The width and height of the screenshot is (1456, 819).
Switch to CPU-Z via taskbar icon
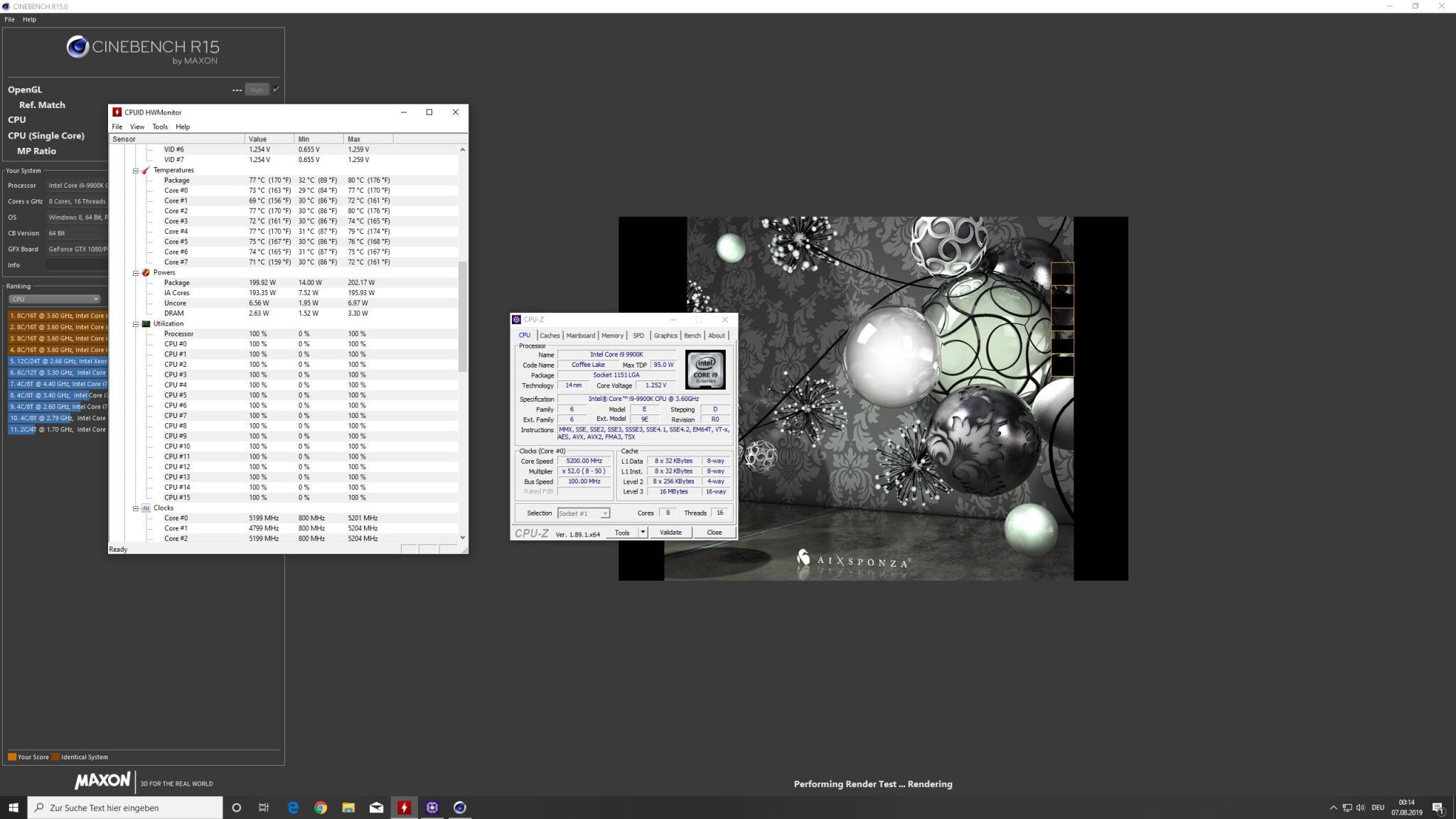tap(432, 808)
